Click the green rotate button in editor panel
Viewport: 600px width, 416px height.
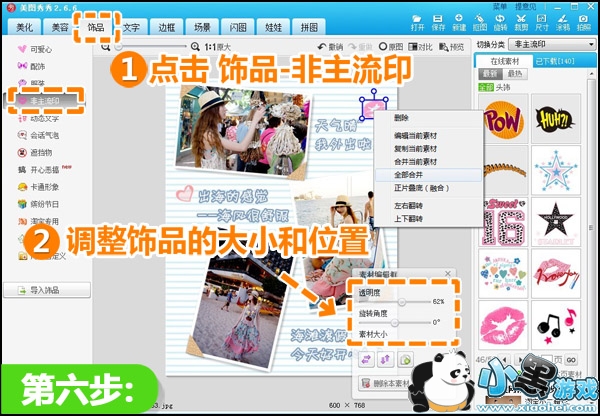[405, 360]
